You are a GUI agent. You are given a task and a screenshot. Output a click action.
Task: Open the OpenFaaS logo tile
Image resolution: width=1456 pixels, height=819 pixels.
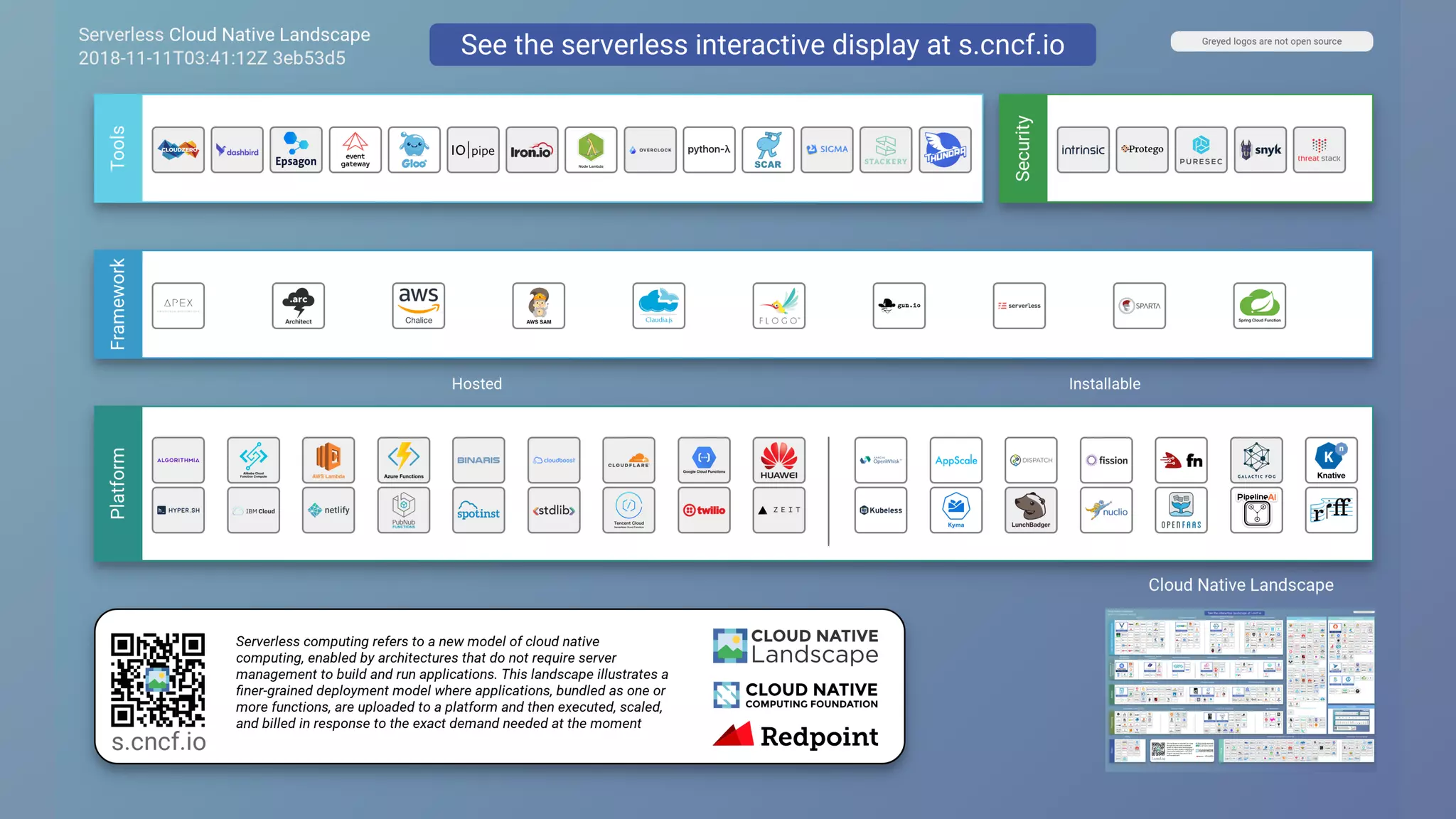point(1180,510)
